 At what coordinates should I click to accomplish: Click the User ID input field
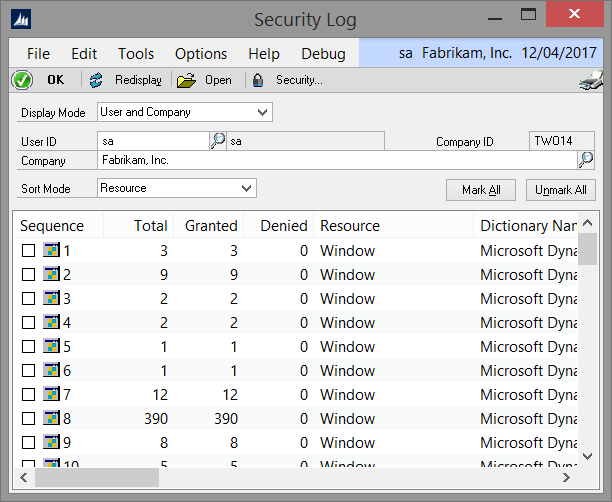(x=153, y=141)
